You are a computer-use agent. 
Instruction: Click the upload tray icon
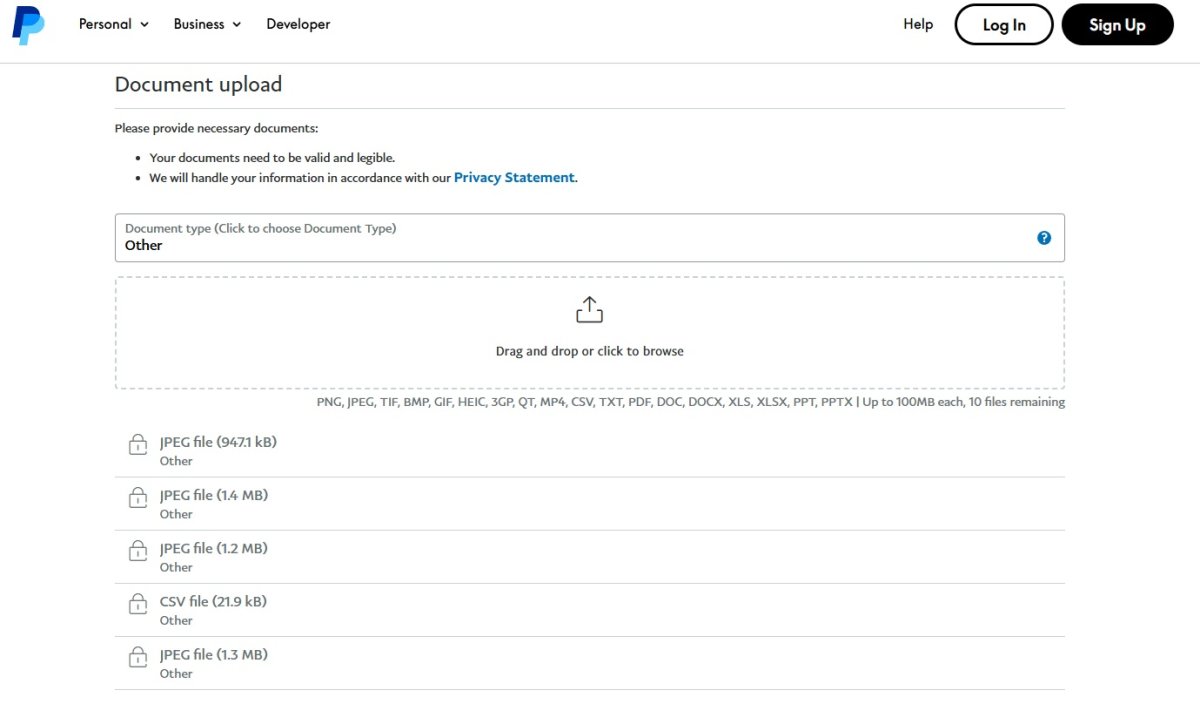590,310
